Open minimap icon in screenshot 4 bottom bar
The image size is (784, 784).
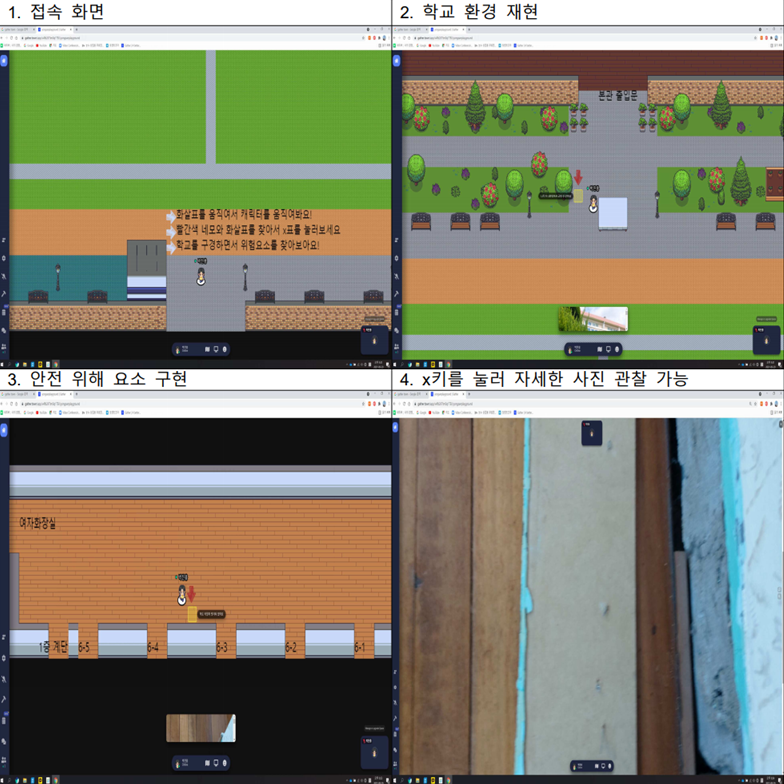coord(596,766)
